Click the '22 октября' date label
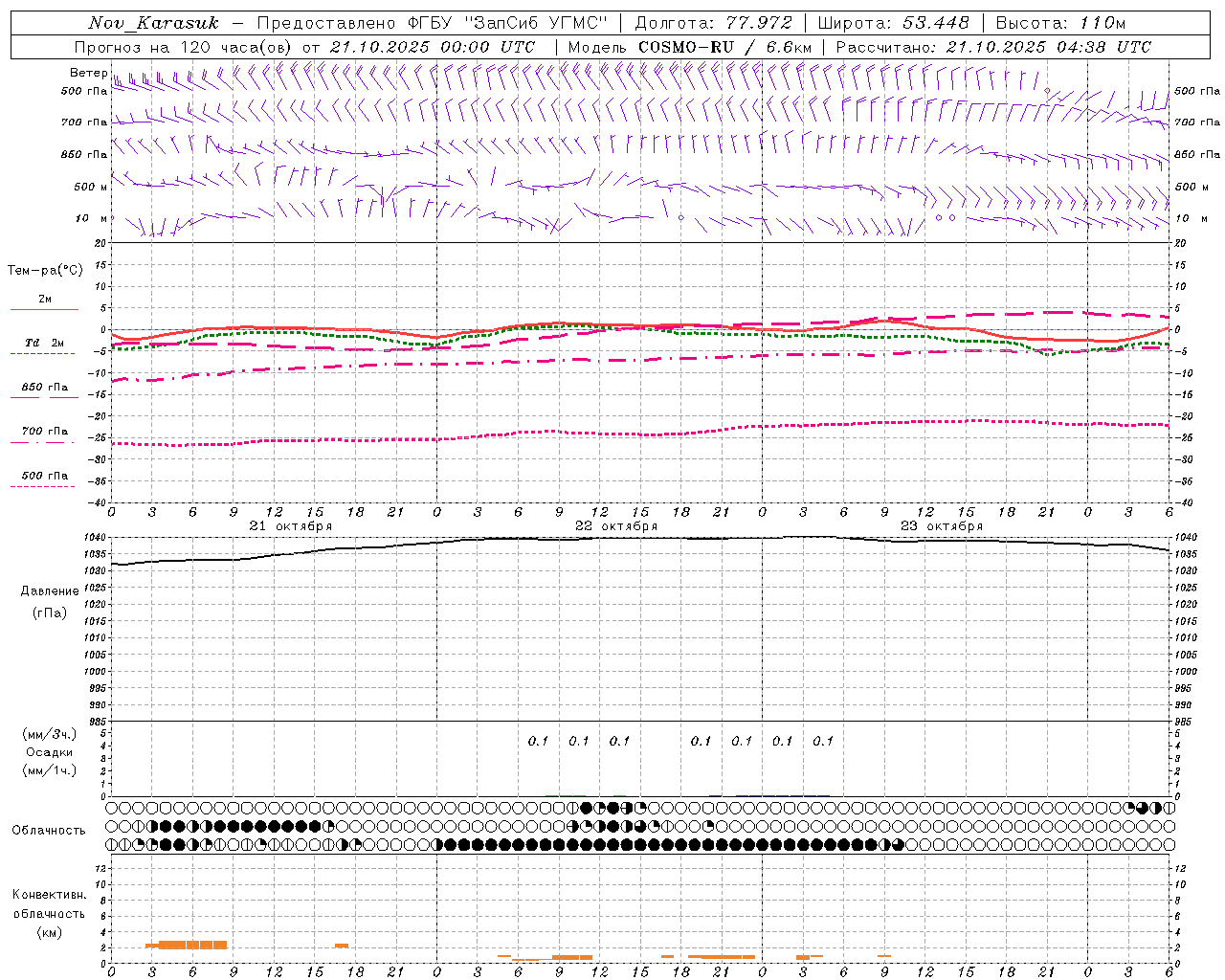 coord(616,526)
